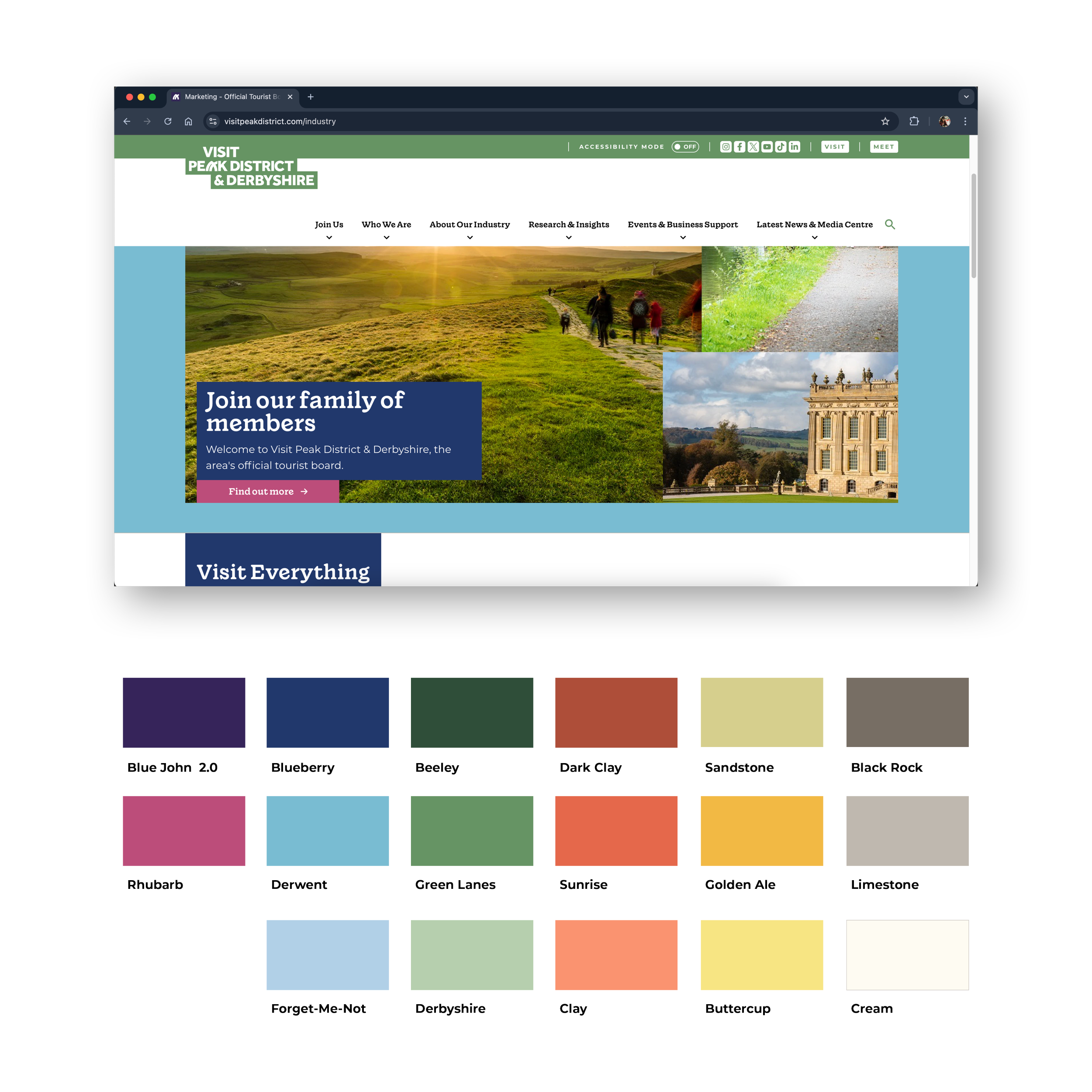Expand the Latest News & Media Centre chevron

point(815,237)
